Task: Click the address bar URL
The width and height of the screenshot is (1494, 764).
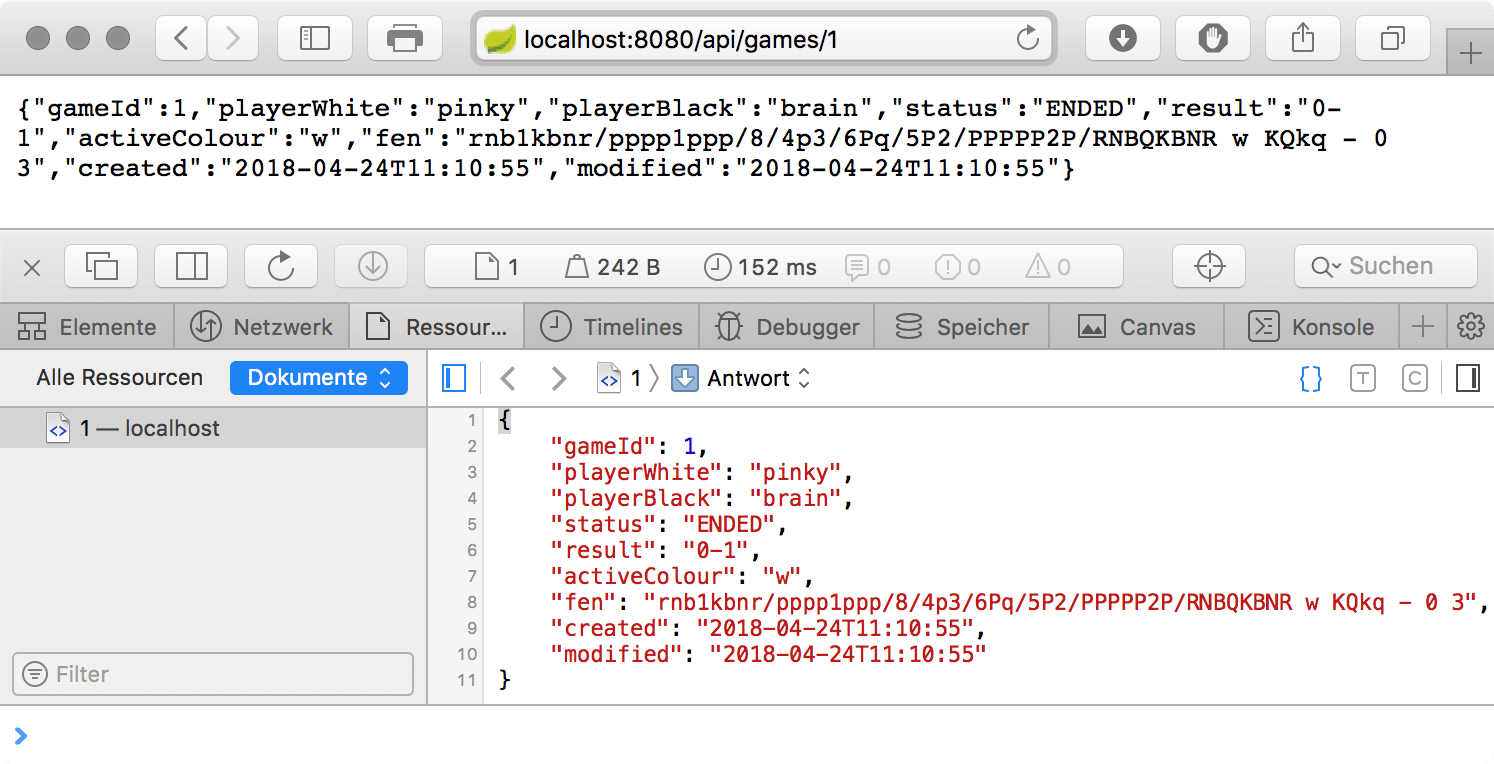Action: [681, 40]
